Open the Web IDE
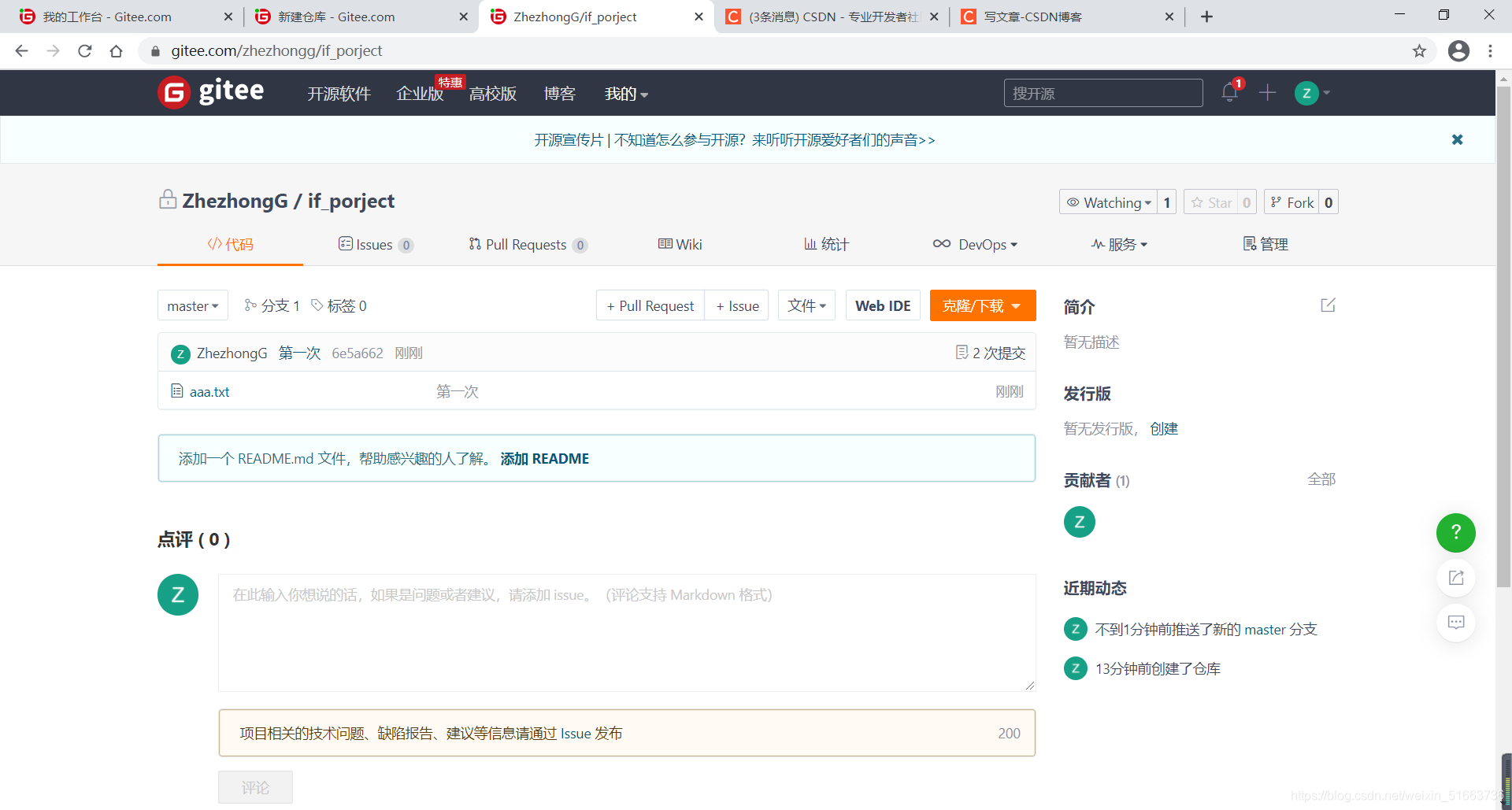This screenshot has height=810, width=1512. [883, 305]
